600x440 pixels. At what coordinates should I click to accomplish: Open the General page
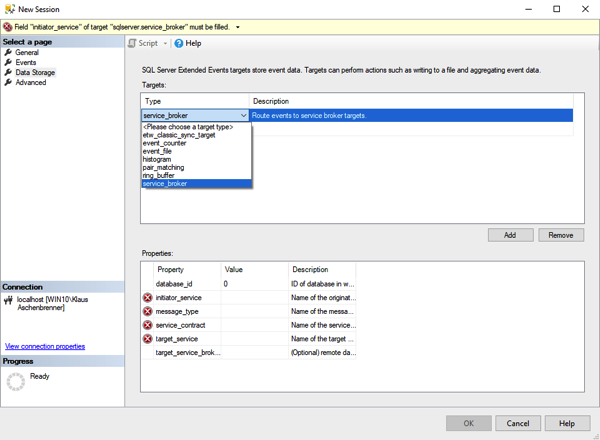click(27, 52)
